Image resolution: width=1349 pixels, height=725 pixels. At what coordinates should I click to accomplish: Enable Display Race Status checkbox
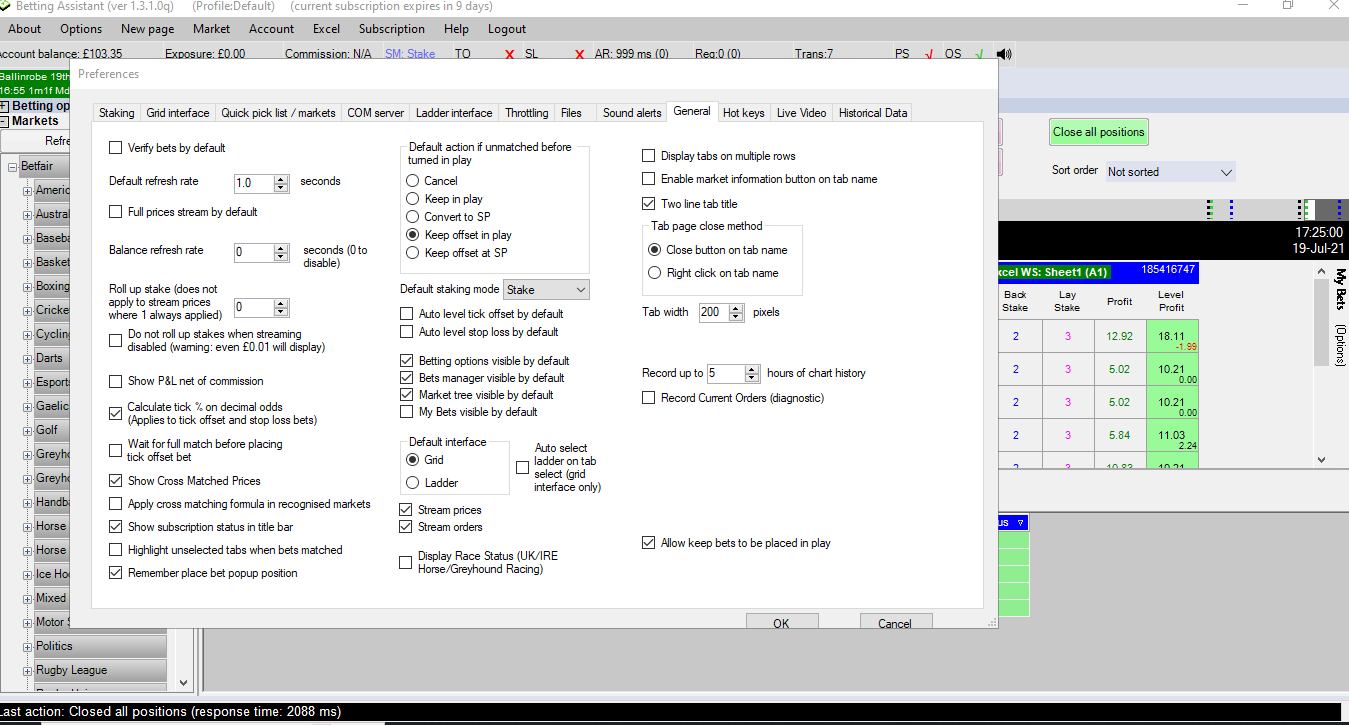[406, 563]
